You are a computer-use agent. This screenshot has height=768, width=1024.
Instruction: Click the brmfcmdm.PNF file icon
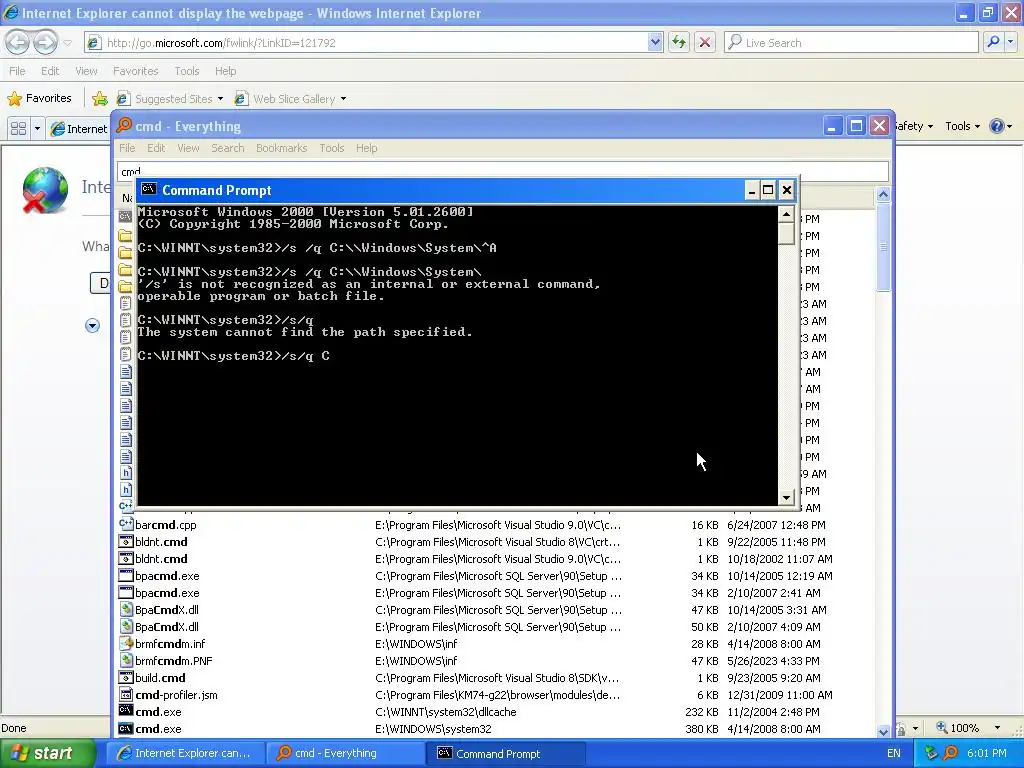125,660
